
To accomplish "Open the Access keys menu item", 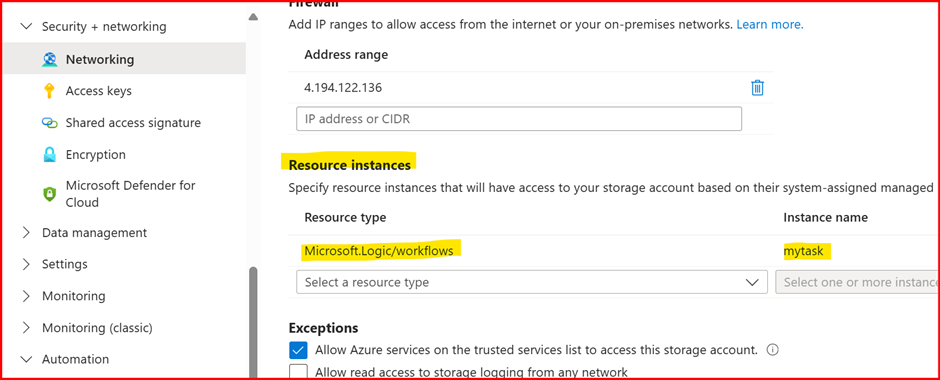I will (99, 91).
